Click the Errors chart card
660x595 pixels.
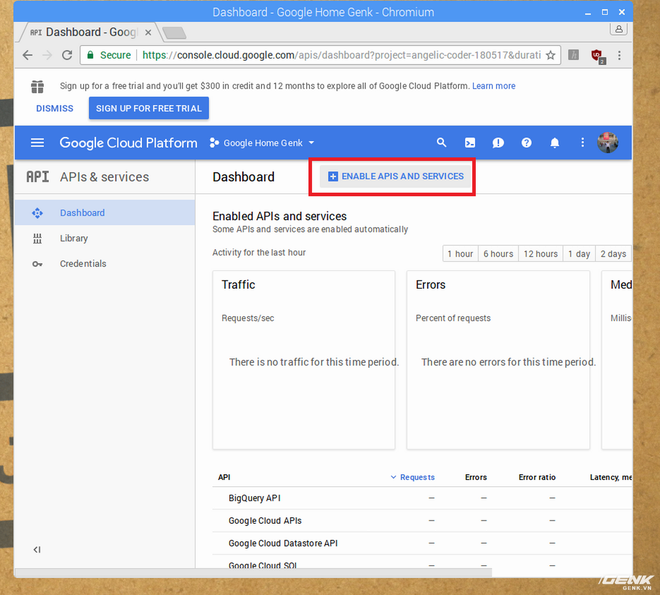498,360
